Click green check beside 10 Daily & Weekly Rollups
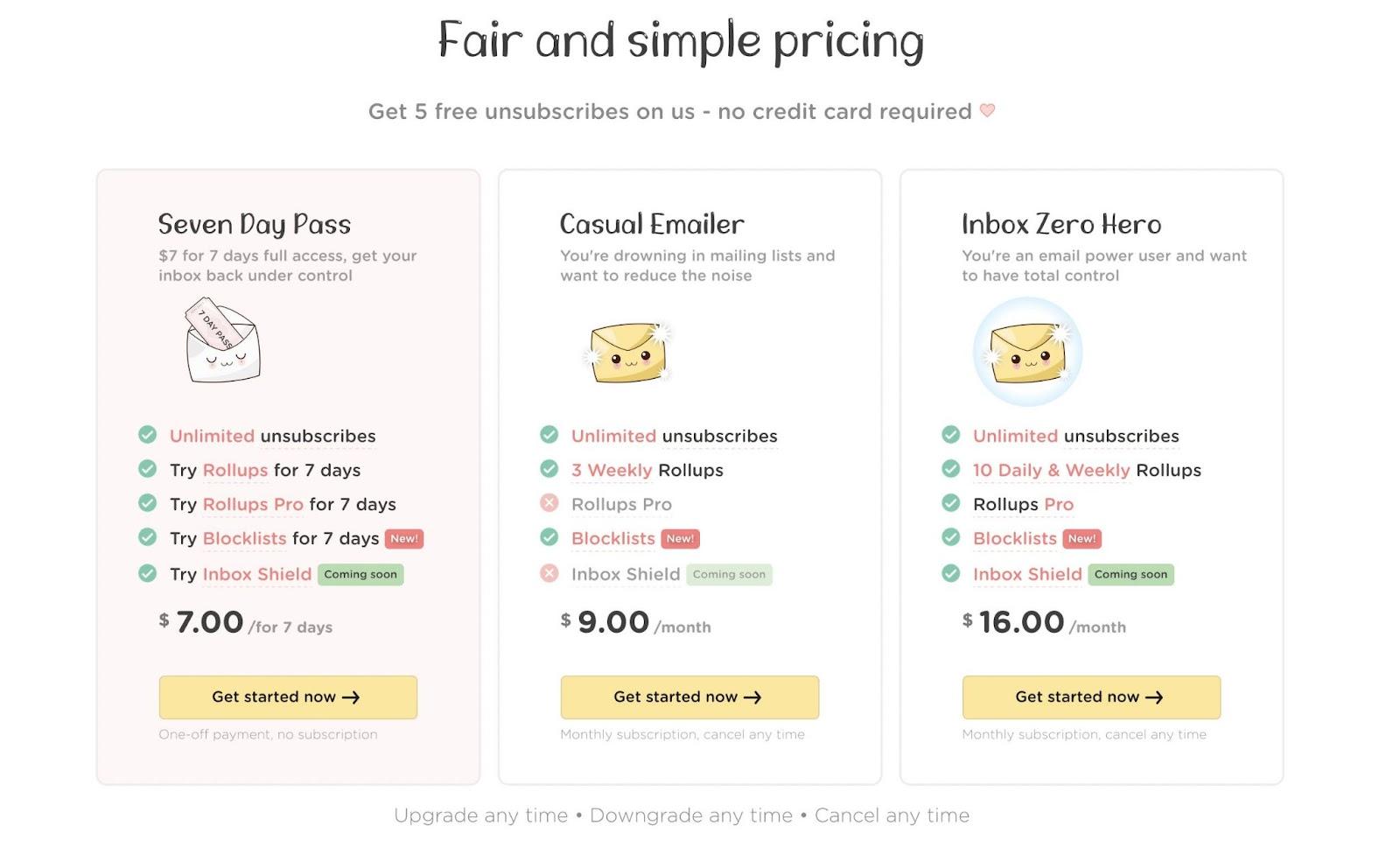This screenshot has height=861, width=1400. coord(951,469)
